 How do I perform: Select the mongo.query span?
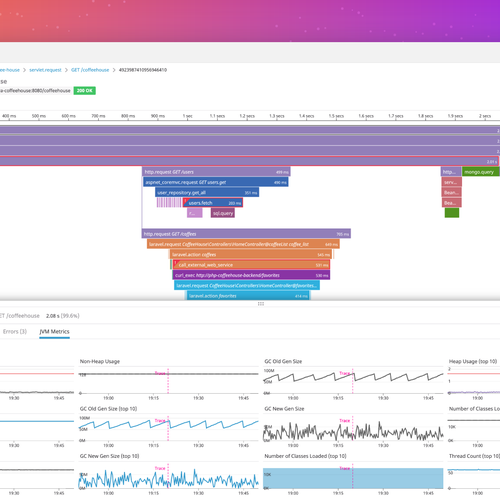click(480, 172)
